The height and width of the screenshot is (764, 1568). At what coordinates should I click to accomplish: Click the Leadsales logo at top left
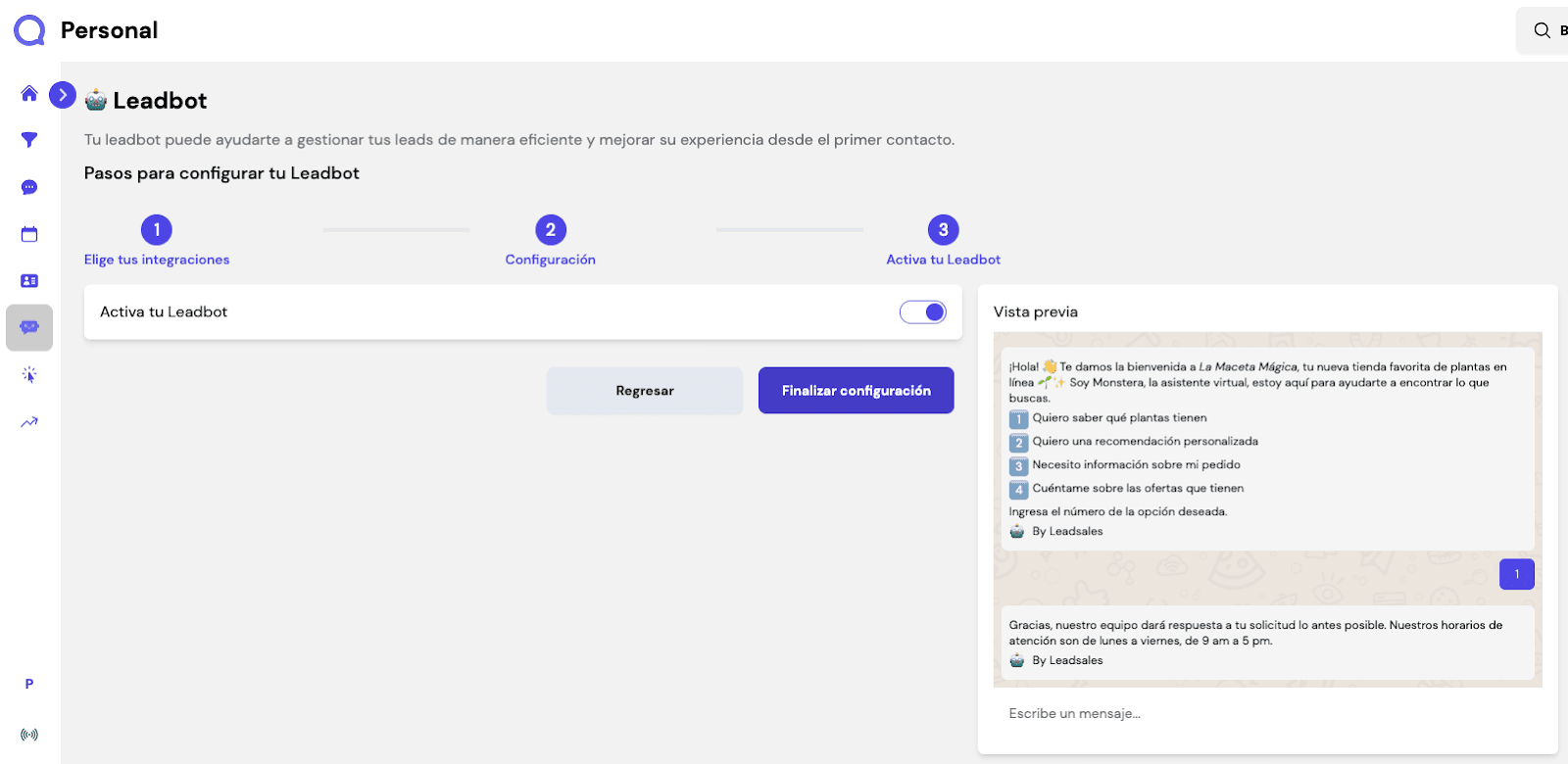click(x=29, y=30)
